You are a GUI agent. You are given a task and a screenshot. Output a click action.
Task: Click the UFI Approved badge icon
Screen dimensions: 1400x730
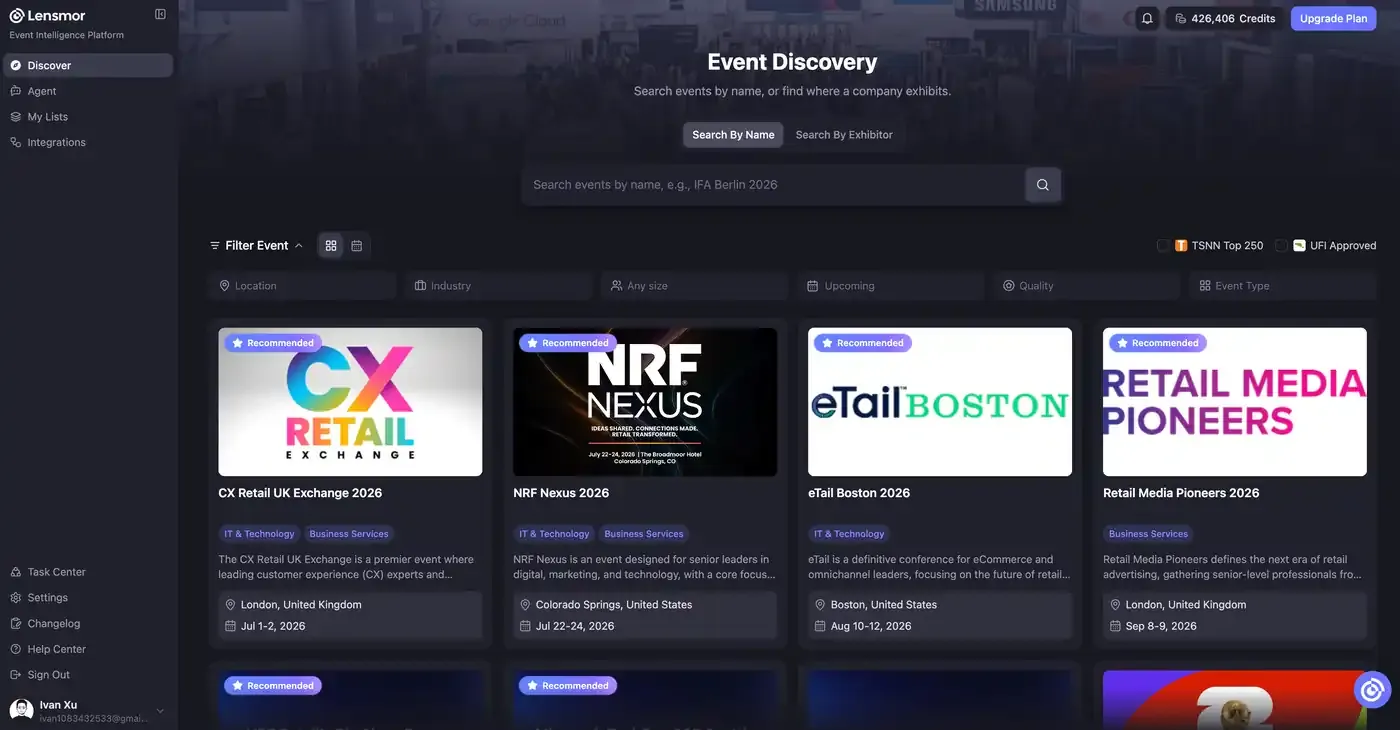tap(1299, 245)
